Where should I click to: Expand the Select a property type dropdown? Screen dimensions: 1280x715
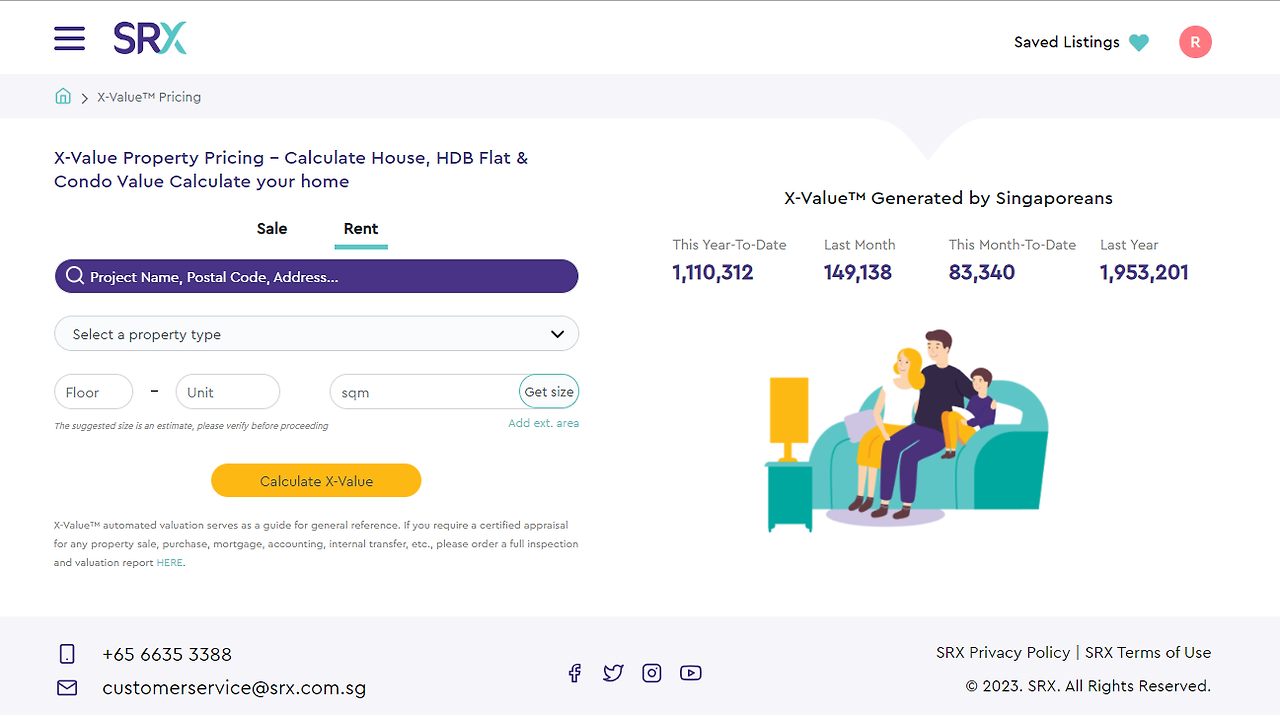[x=316, y=334]
